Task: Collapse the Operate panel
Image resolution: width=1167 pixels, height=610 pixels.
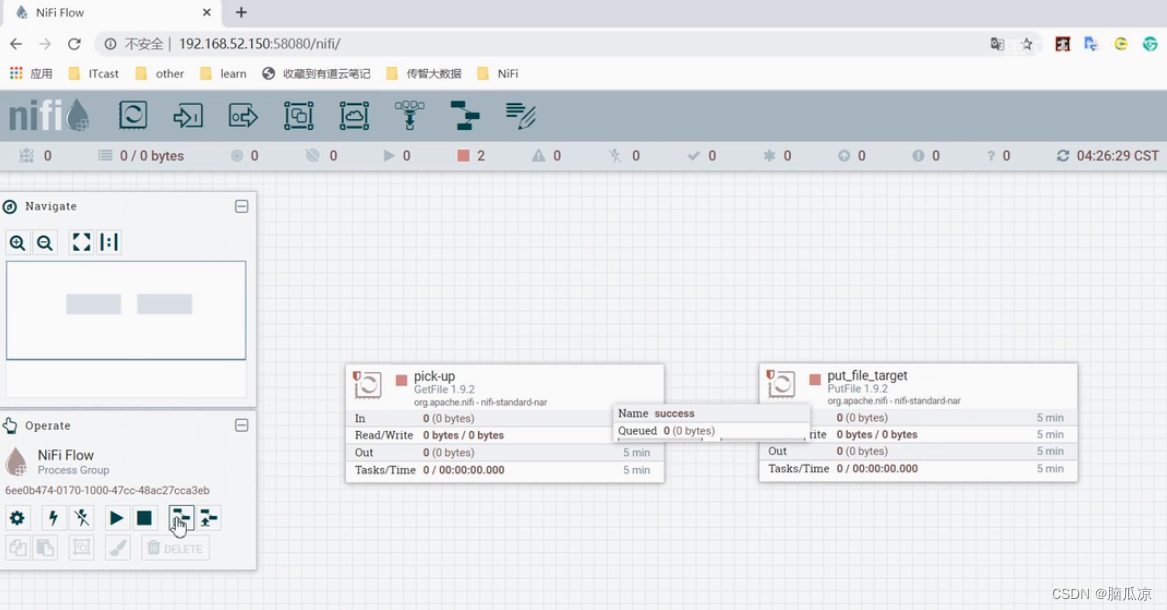Action: point(242,426)
